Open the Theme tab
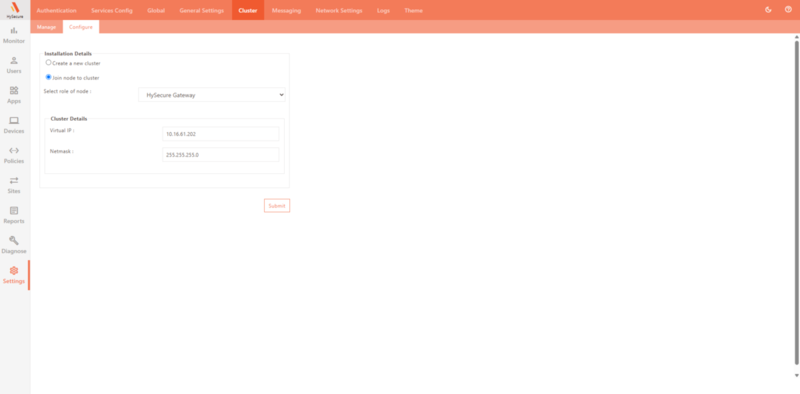The width and height of the screenshot is (800, 394). [x=413, y=10]
